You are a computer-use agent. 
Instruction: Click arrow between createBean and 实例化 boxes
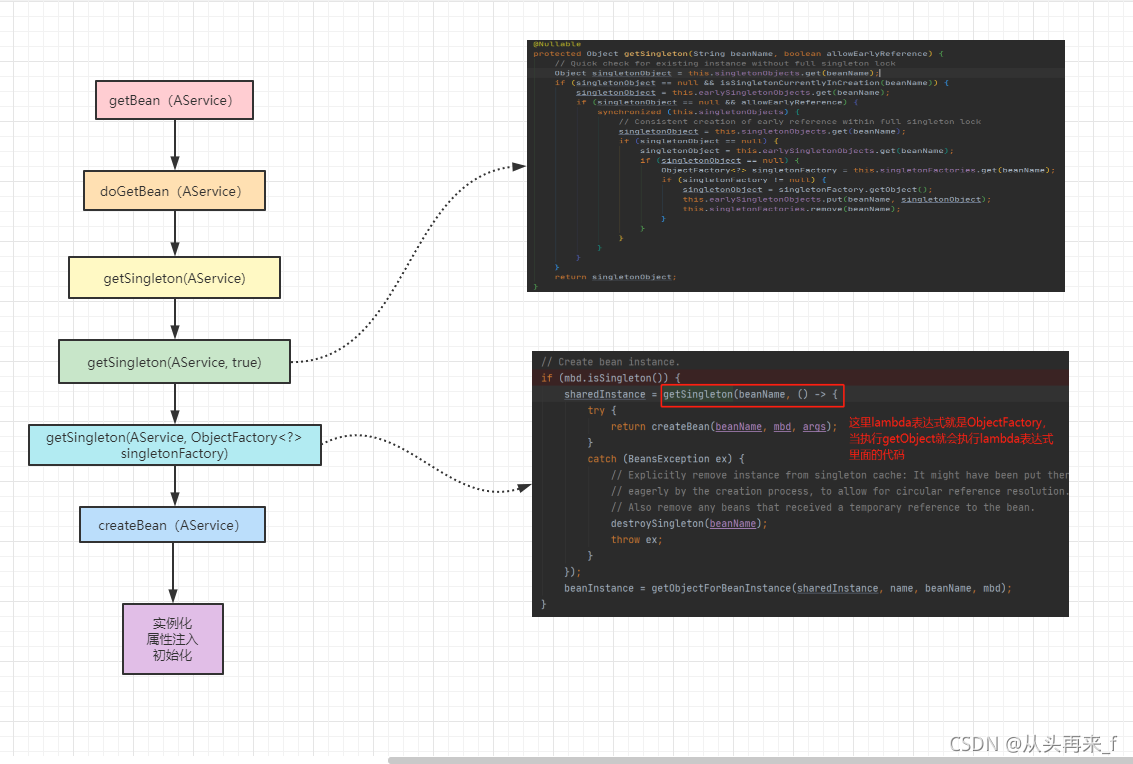coord(173,572)
